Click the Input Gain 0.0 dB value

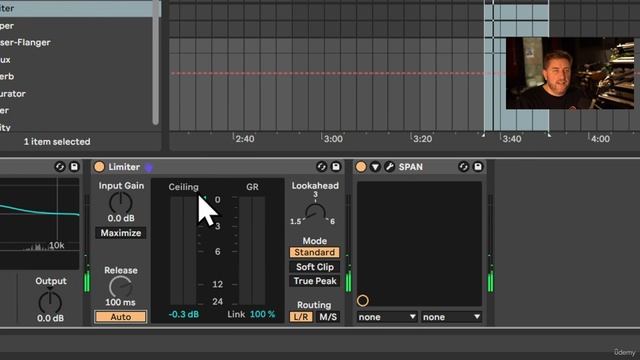coord(121,218)
